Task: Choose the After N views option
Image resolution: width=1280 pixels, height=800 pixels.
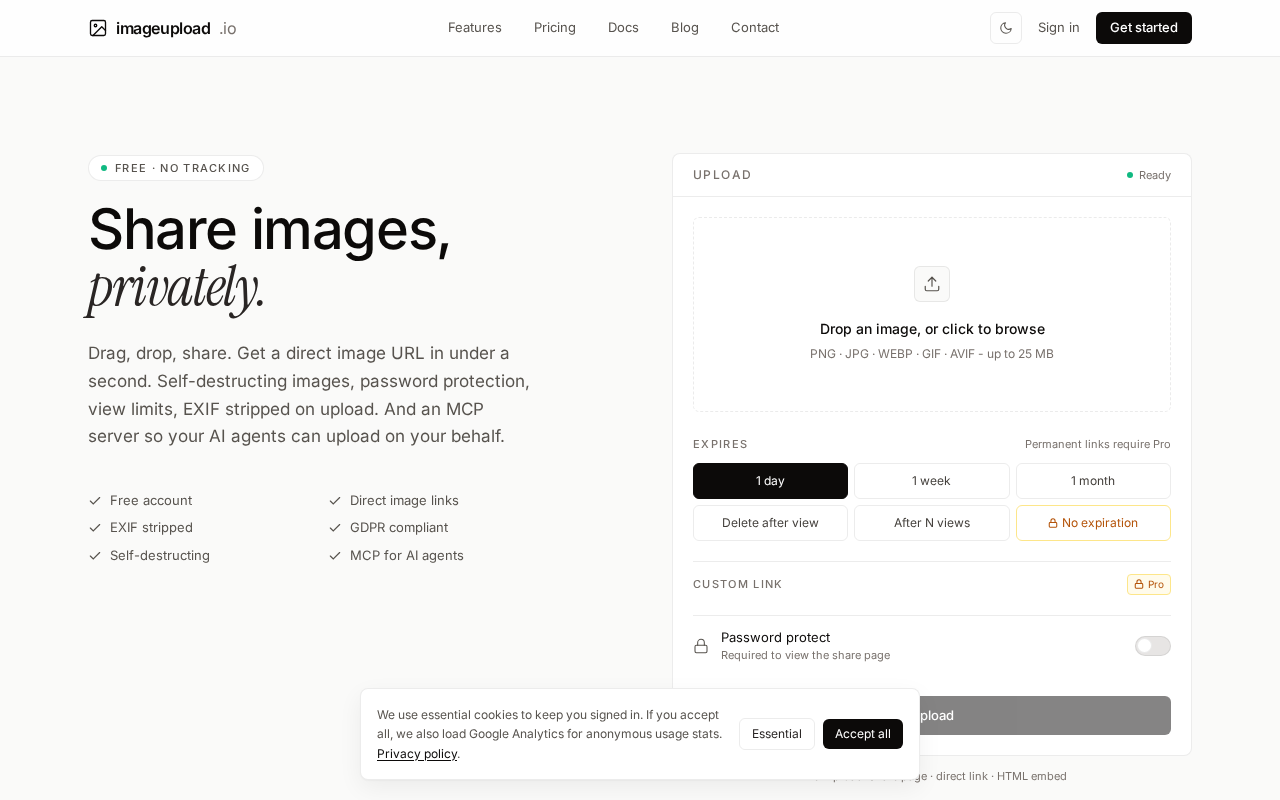Action: click(x=932, y=523)
